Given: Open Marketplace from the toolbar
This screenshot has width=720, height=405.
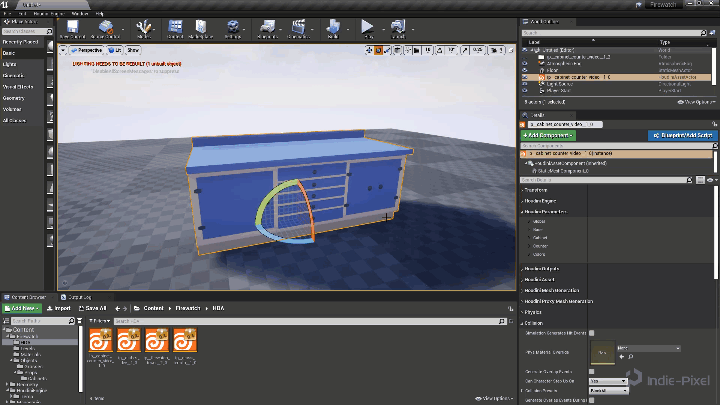Looking at the screenshot, I should (201, 29).
